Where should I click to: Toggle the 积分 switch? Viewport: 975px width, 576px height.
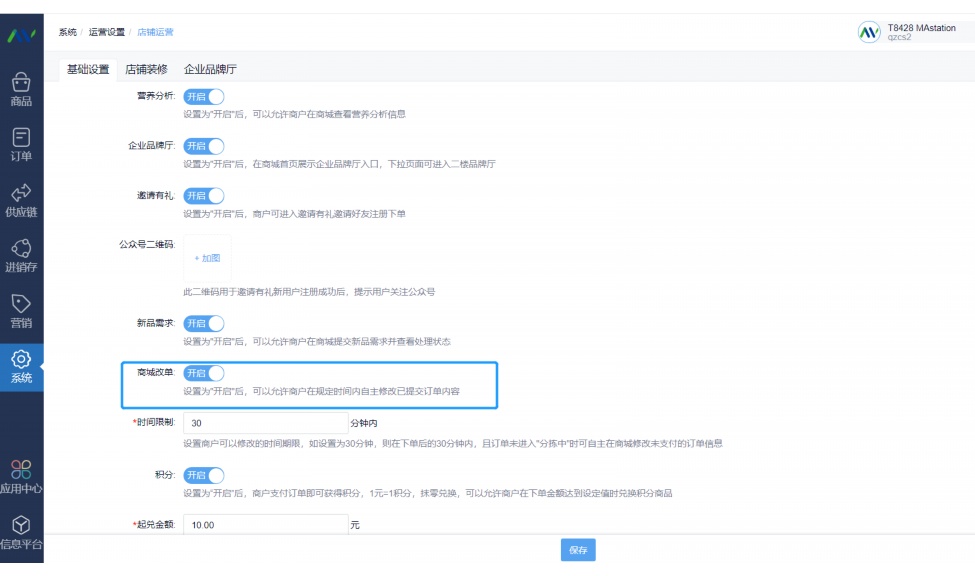click(x=204, y=475)
